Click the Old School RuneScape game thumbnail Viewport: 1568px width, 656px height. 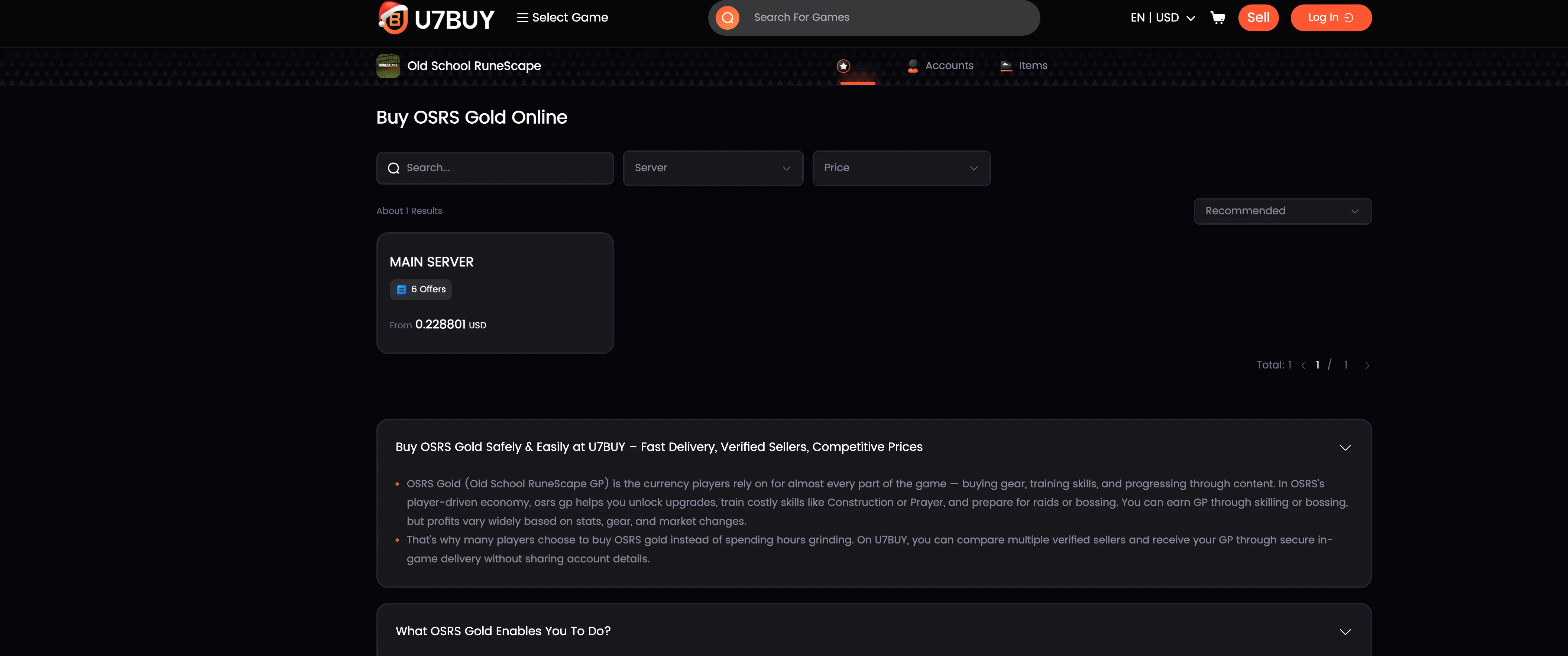click(388, 66)
